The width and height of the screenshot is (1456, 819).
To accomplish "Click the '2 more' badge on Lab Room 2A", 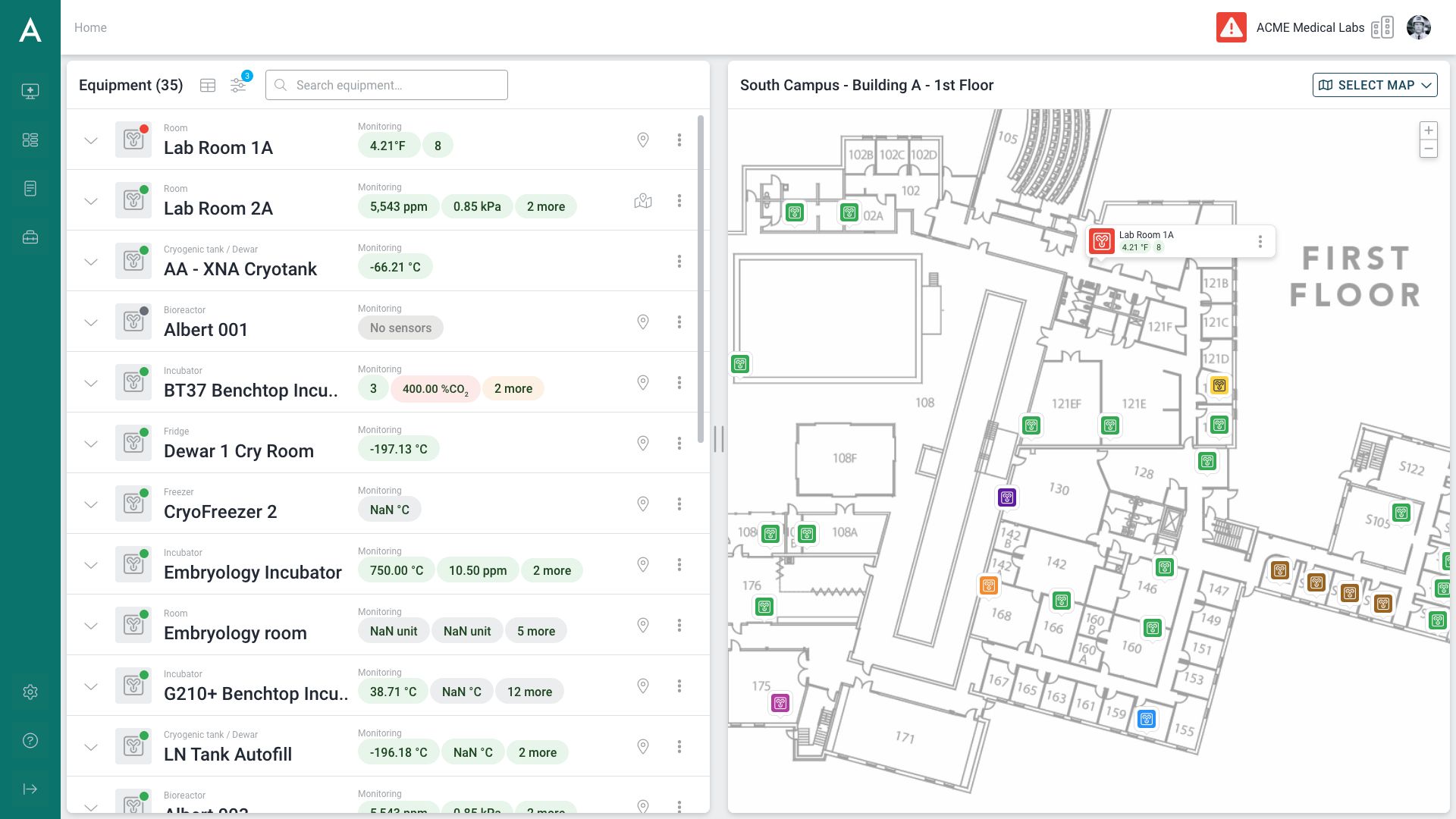I will (545, 207).
